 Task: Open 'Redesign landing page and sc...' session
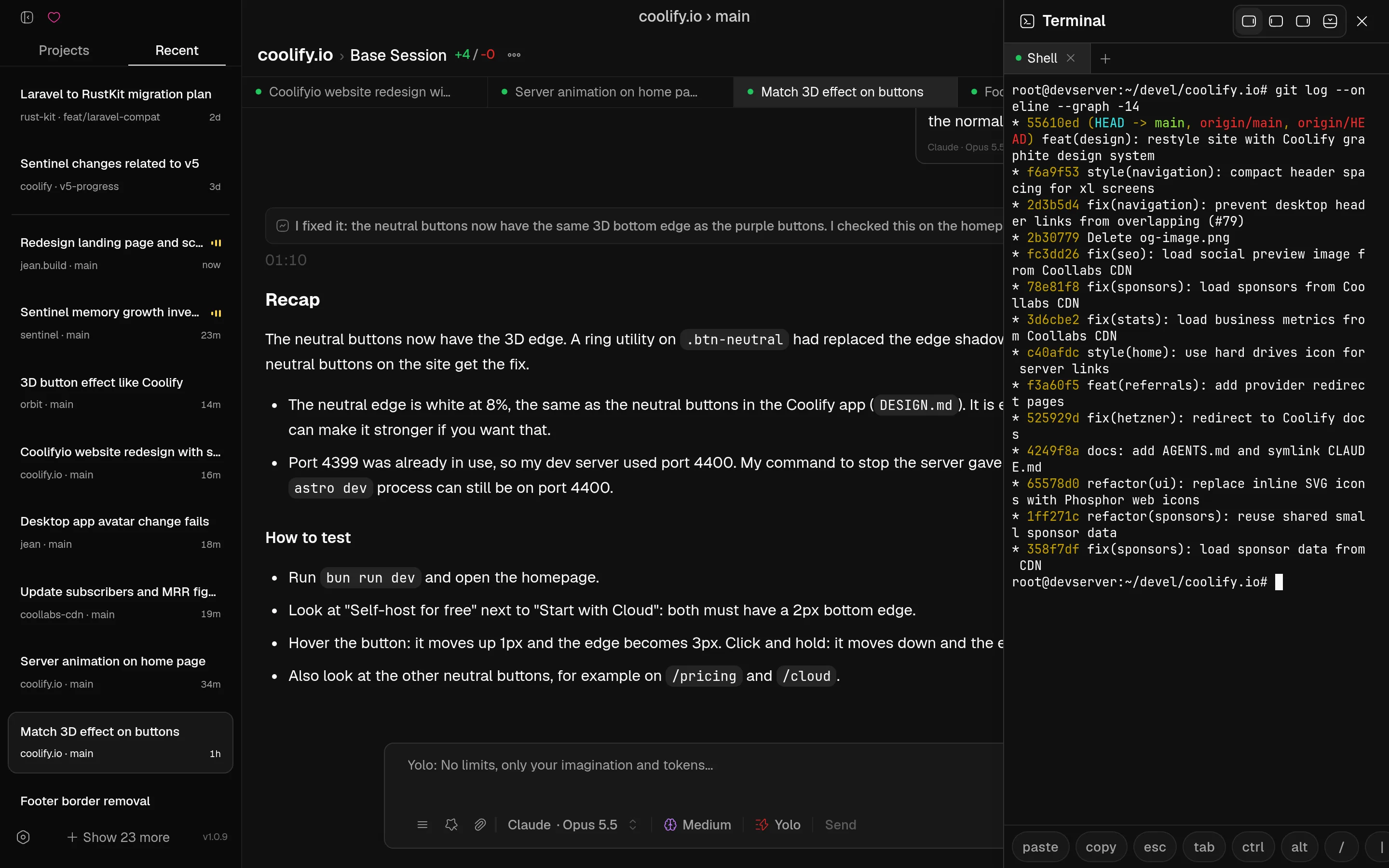[x=121, y=253]
